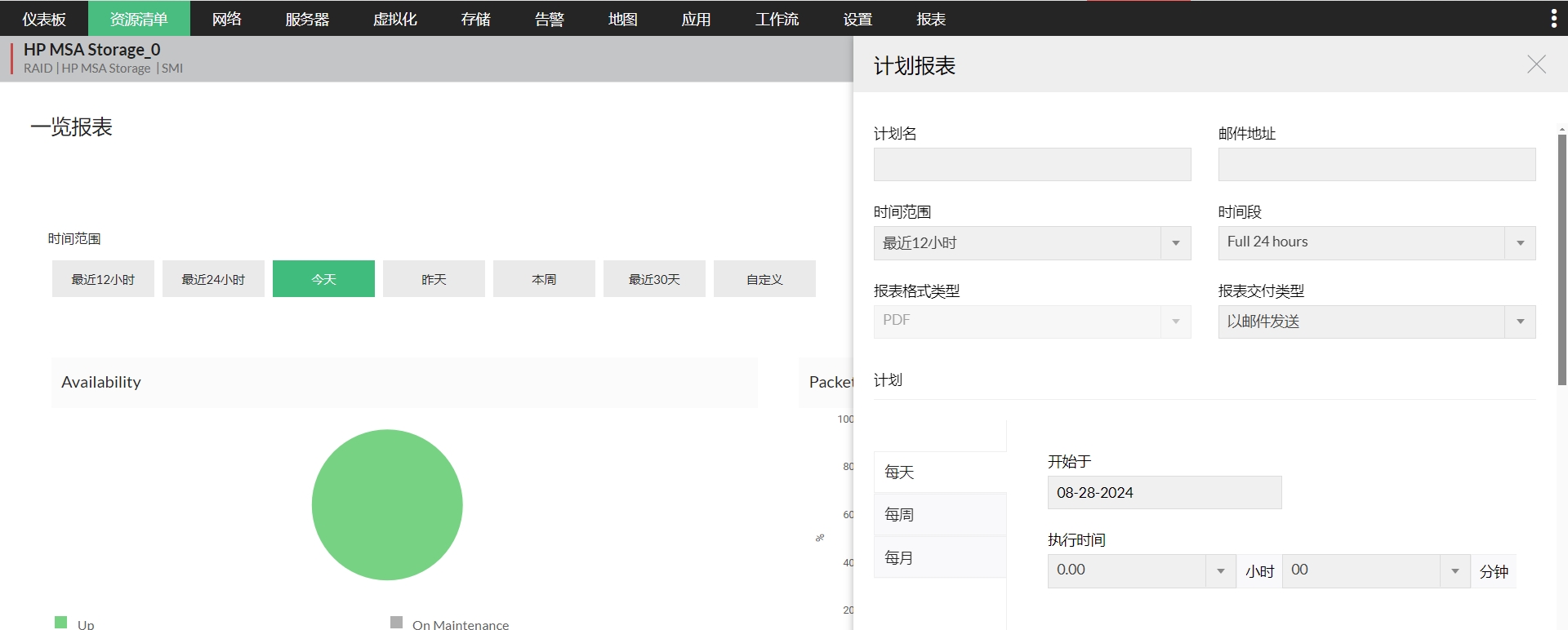1568x630 pixels.
Task: Select the 每周 schedule tab
Action: click(940, 515)
